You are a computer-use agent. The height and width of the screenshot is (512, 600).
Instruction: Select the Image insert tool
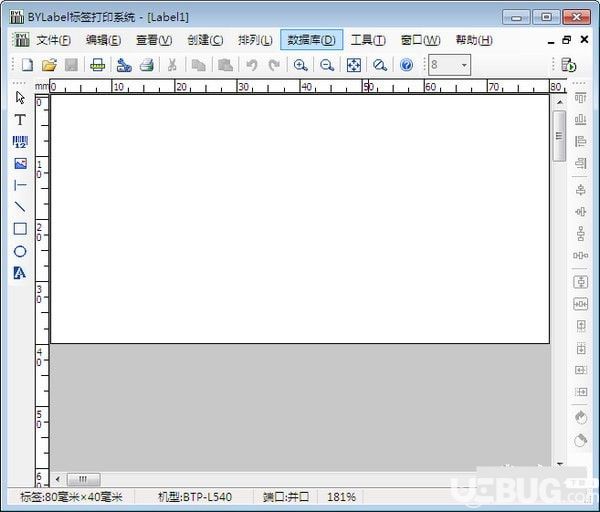pos(20,164)
